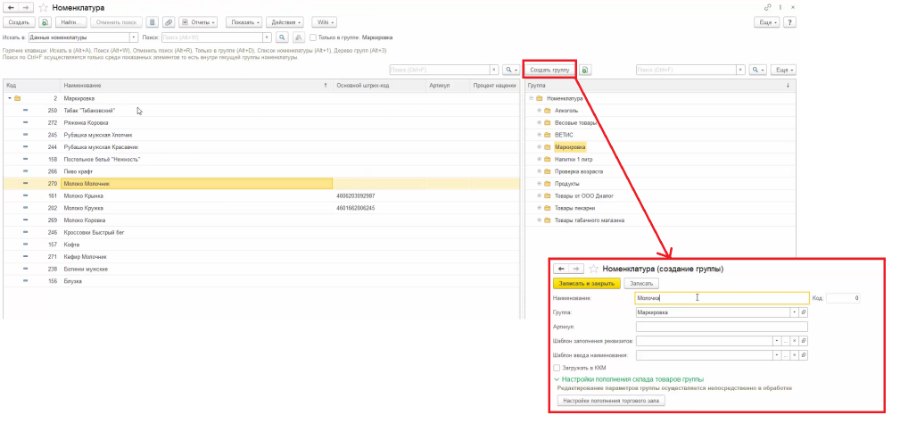Select Кроссовки Быстрый бег row
The height and width of the screenshot is (432, 900).
click(x=261, y=232)
